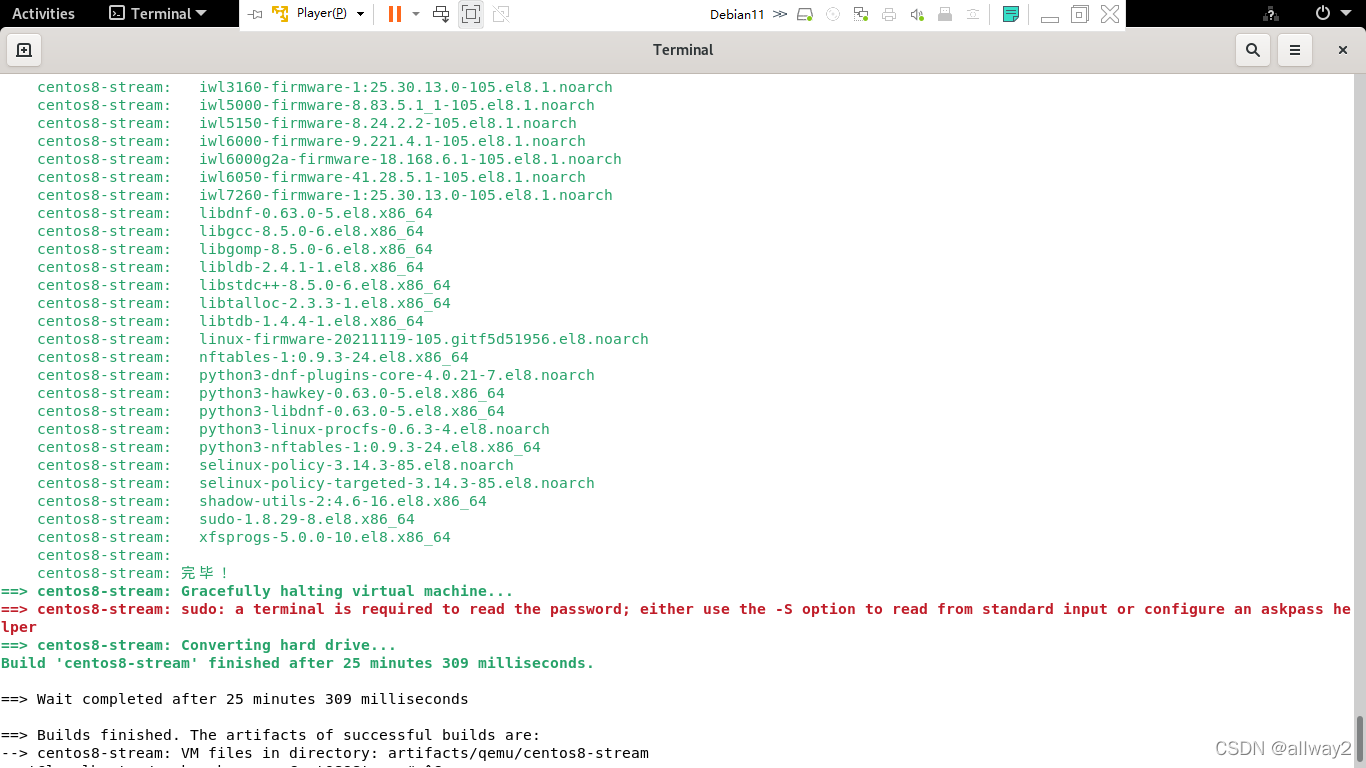The width and height of the screenshot is (1366, 768).
Task: Click the network status icon in top bar
Action: point(1271,14)
